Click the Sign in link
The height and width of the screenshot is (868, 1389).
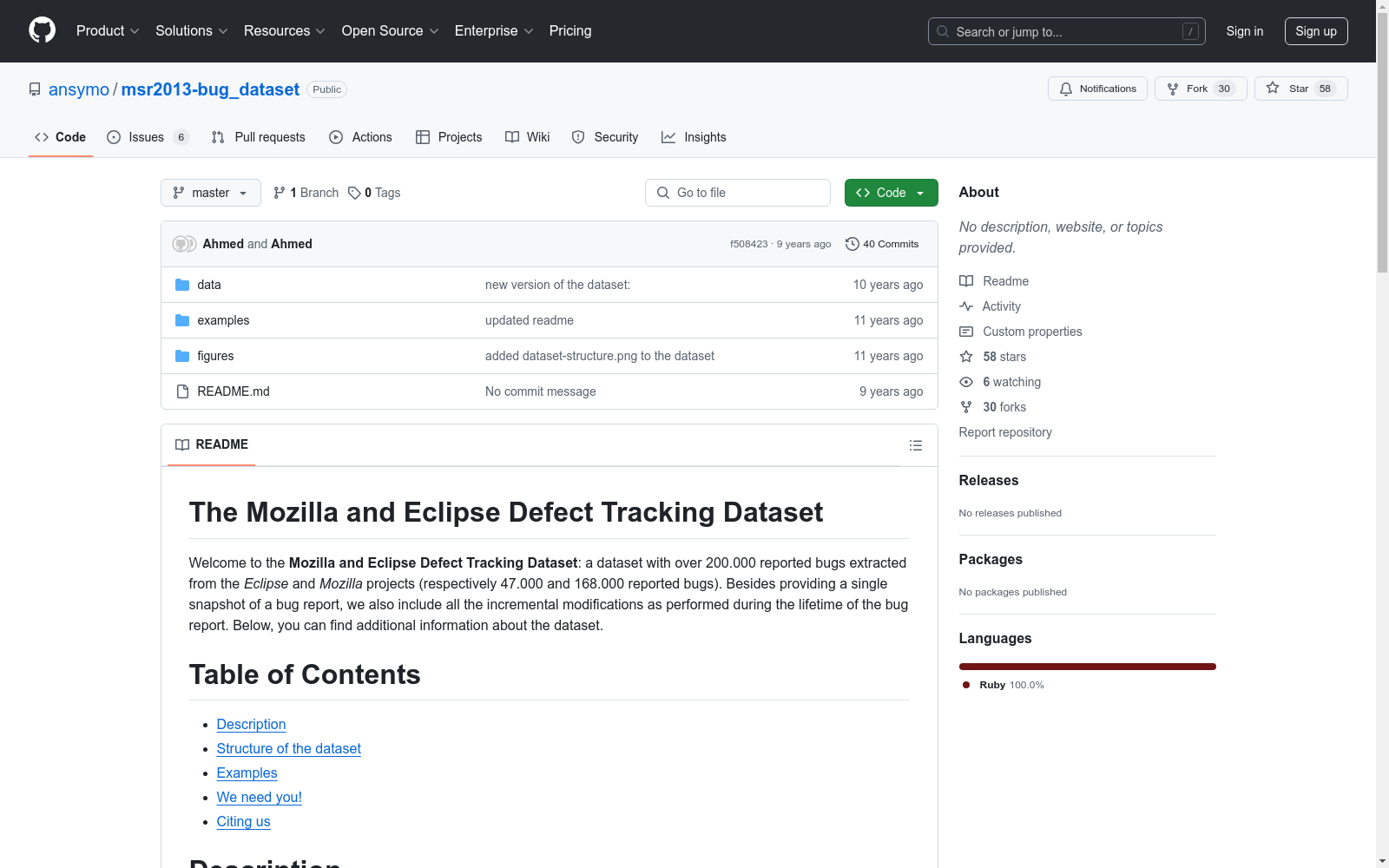(1245, 31)
